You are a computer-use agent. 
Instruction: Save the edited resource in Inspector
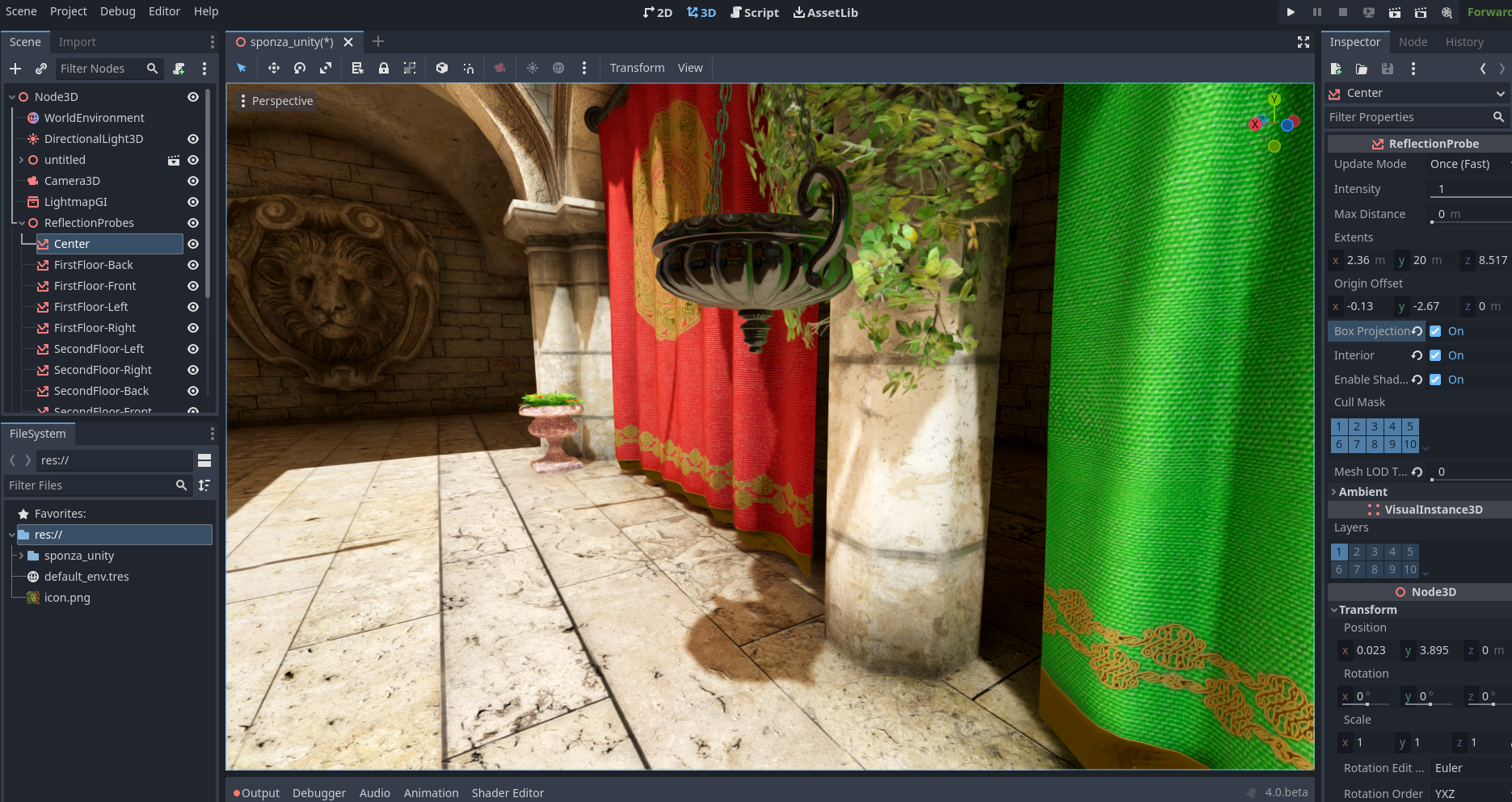tap(1388, 69)
